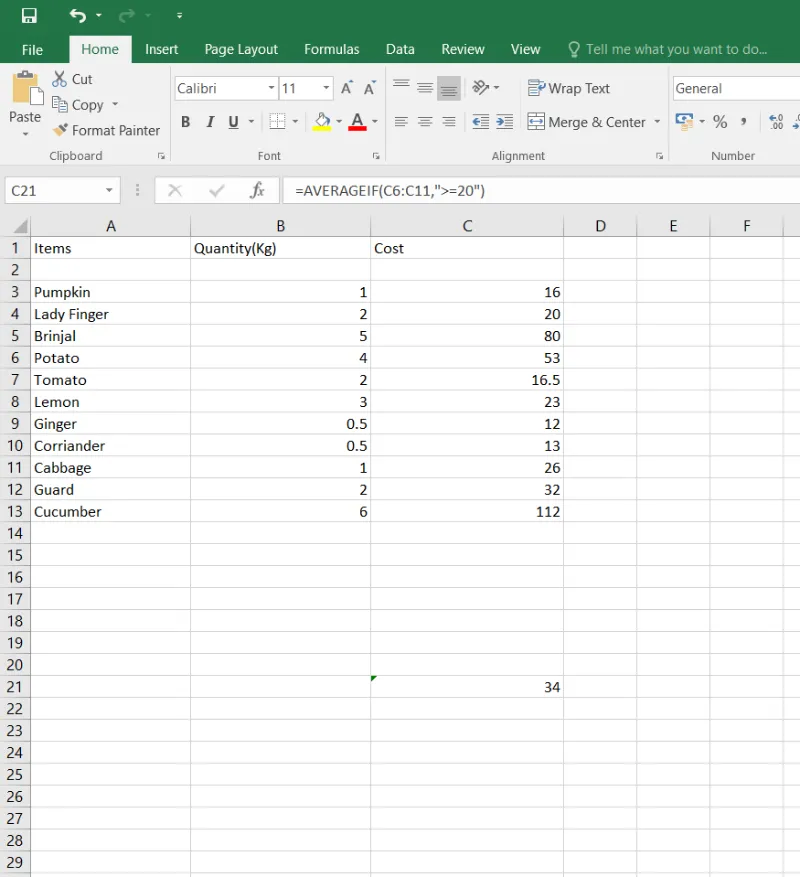Click Accounting Number Format icon
Viewport: 800px width, 877px height.
point(684,121)
